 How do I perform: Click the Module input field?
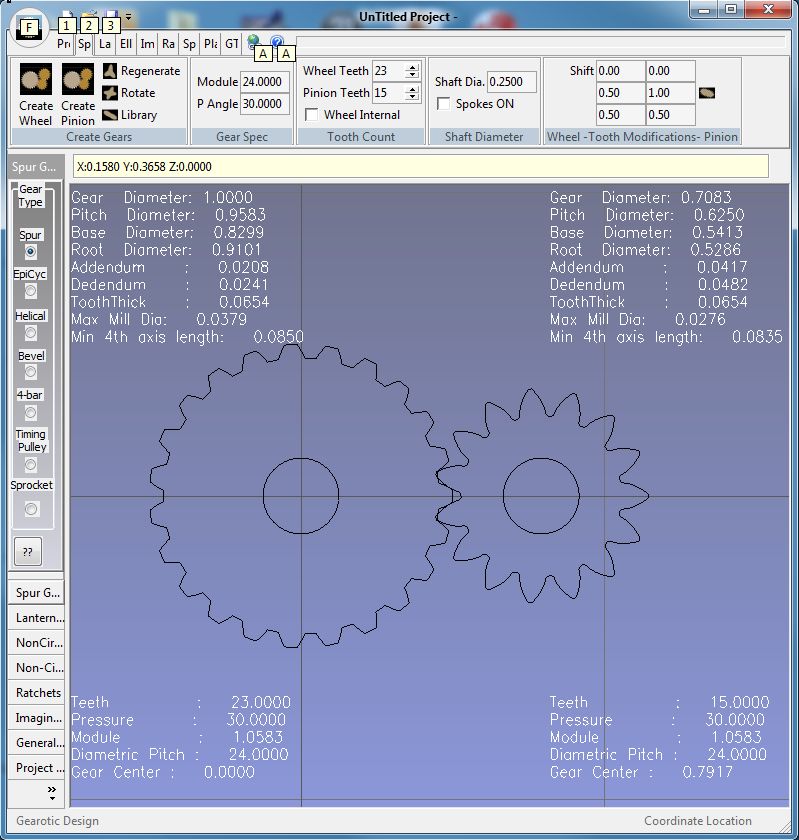[265, 81]
